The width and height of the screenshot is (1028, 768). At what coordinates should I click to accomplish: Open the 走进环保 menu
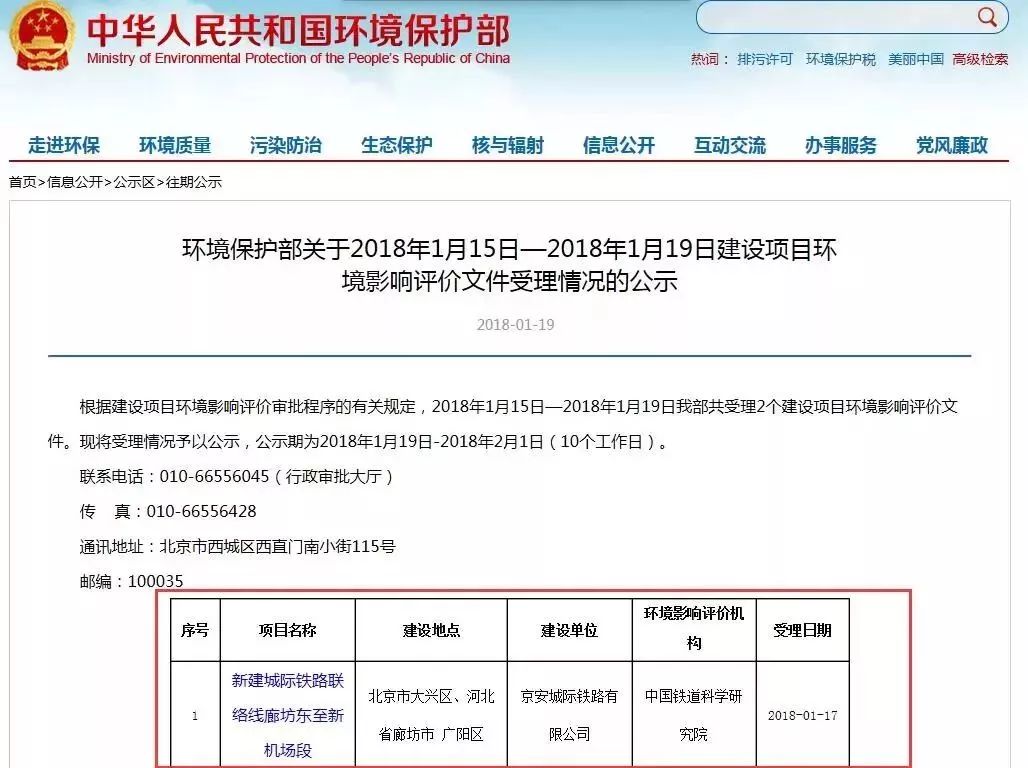tap(64, 146)
